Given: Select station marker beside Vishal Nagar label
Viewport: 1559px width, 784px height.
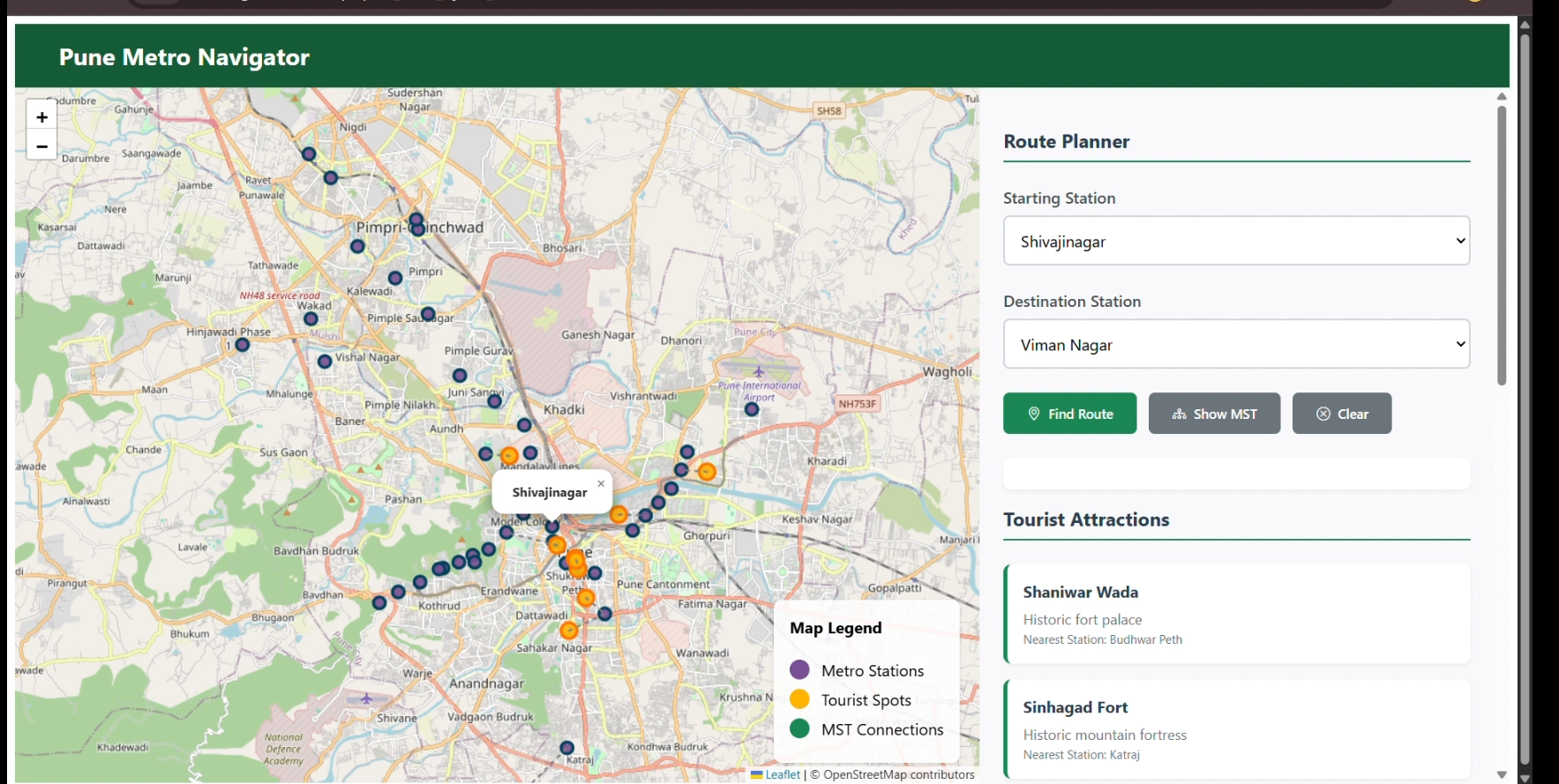Looking at the screenshot, I should [x=325, y=362].
